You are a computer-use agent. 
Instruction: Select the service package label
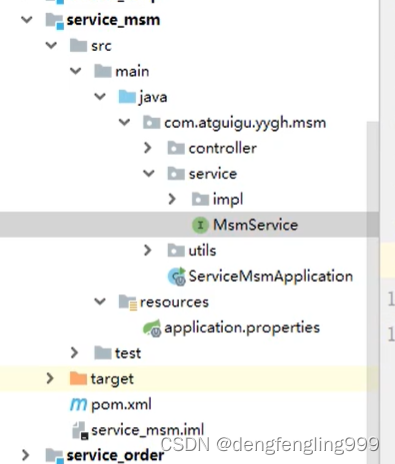pyautogui.click(x=213, y=174)
